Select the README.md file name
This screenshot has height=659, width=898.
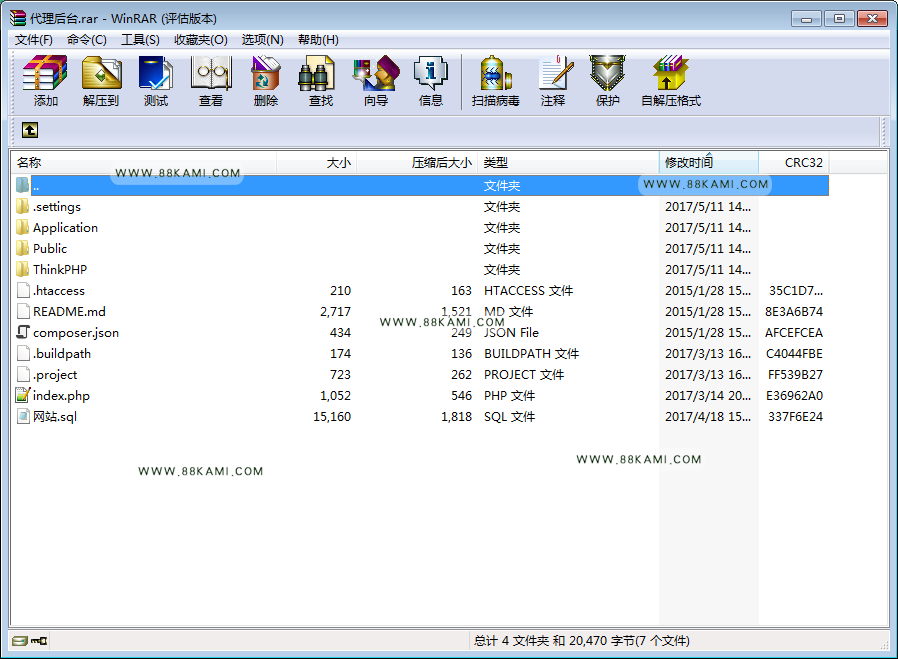pyautogui.click(x=69, y=311)
